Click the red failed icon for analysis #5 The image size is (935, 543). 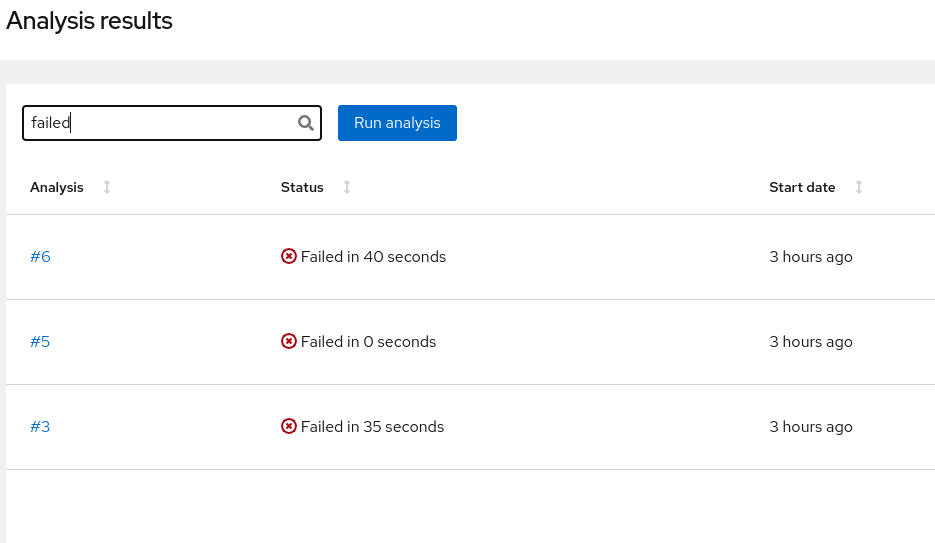(x=289, y=342)
